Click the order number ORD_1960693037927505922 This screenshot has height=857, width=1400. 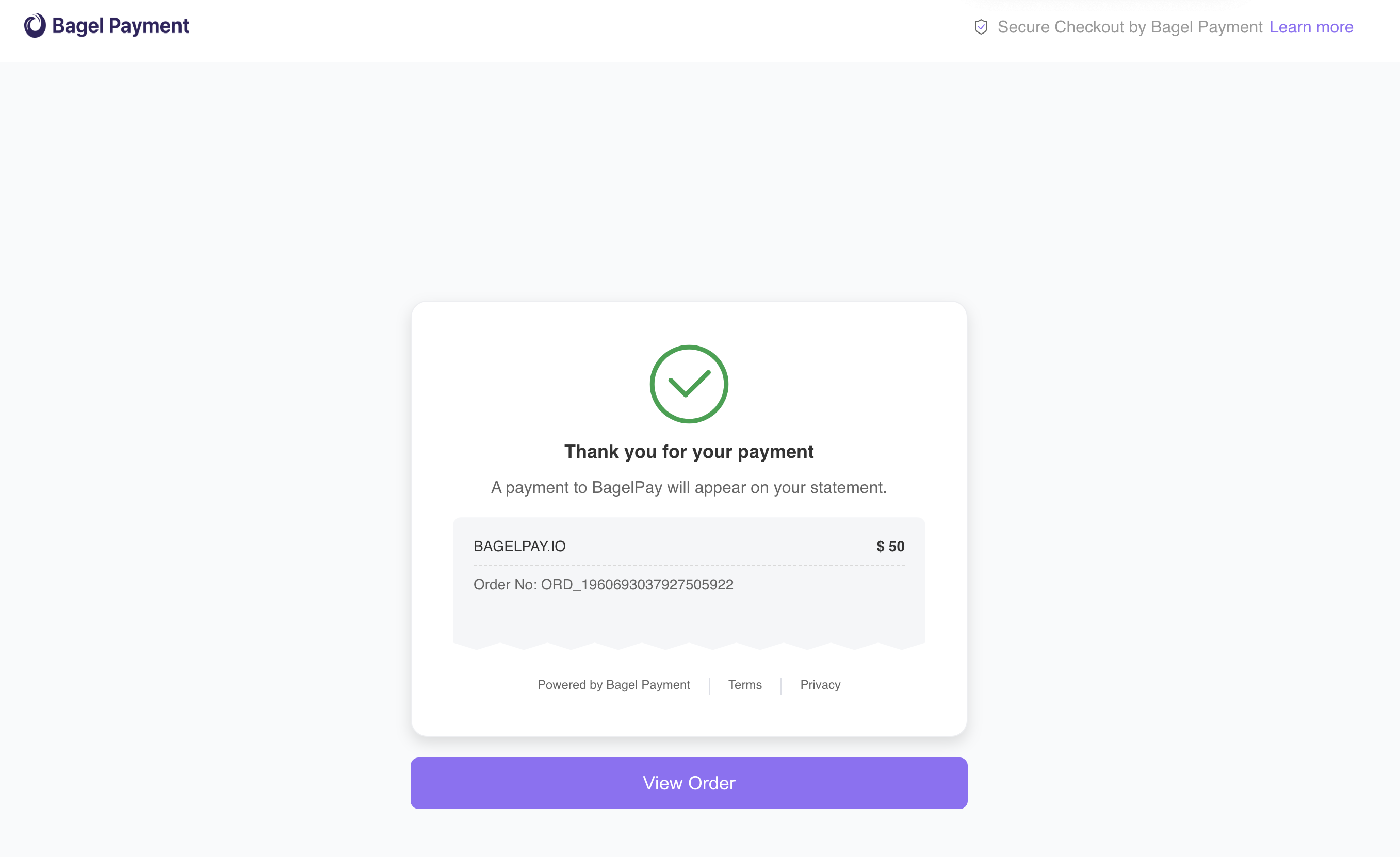(637, 585)
